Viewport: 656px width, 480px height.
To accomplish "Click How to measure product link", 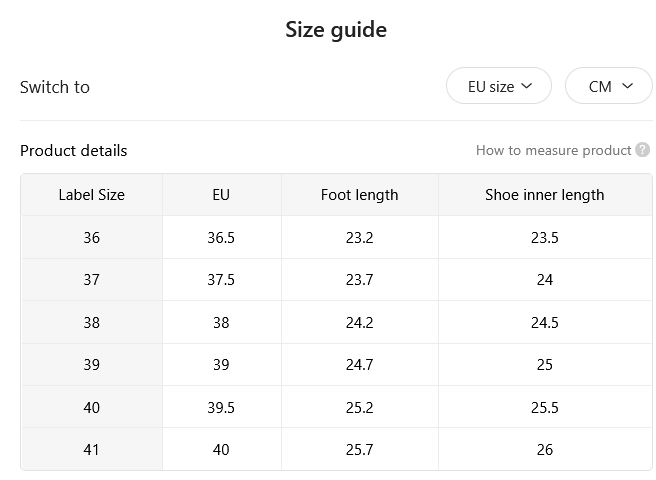I will point(553,150).
